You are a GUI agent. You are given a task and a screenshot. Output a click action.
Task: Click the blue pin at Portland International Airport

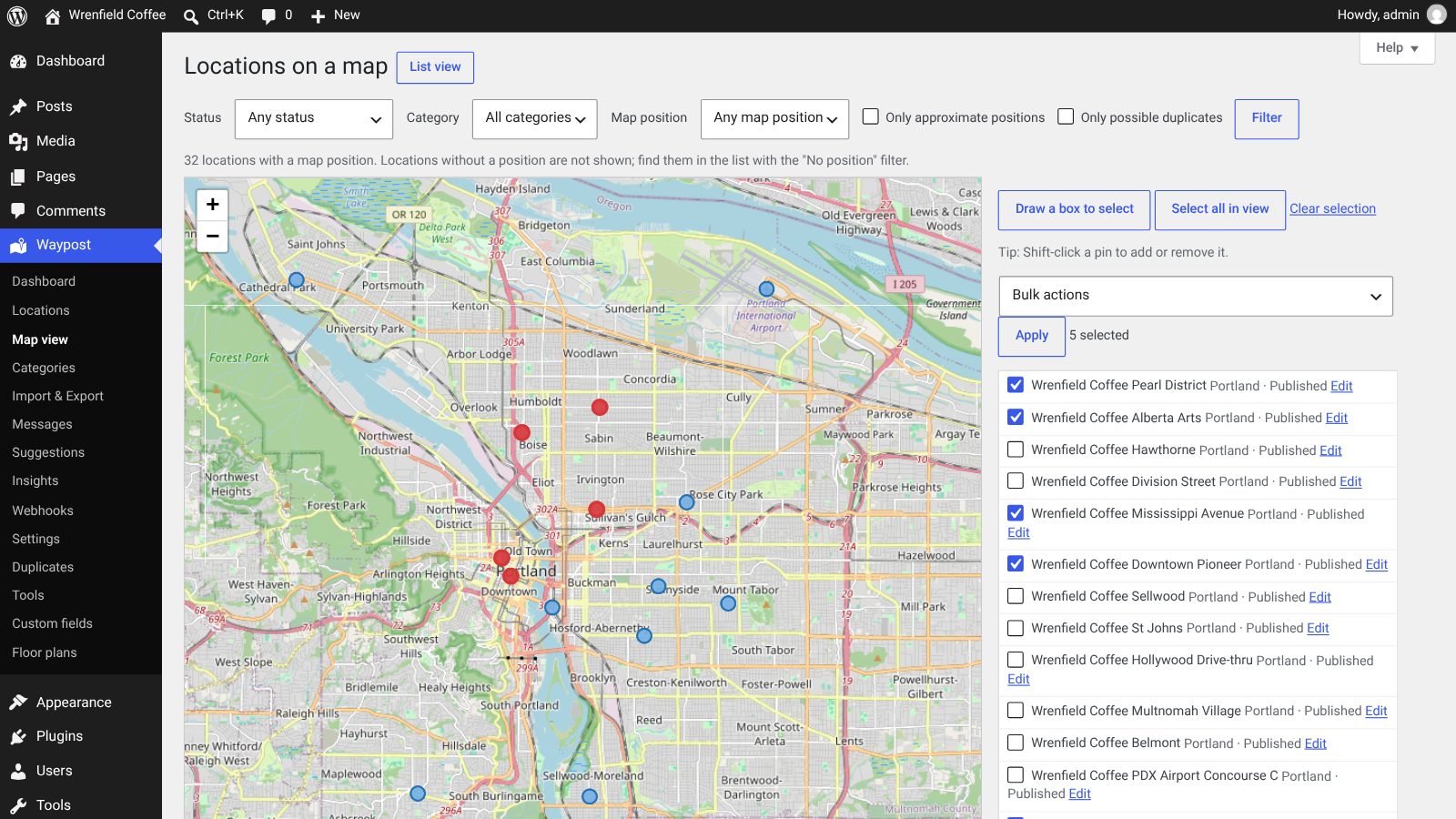[x=766, y=289]
